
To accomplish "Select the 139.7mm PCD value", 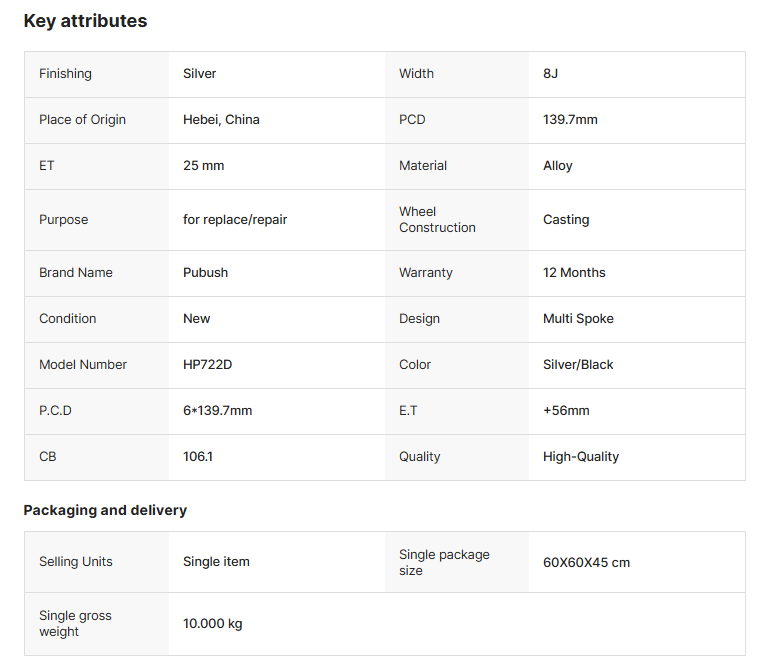I will click(570, 120).
